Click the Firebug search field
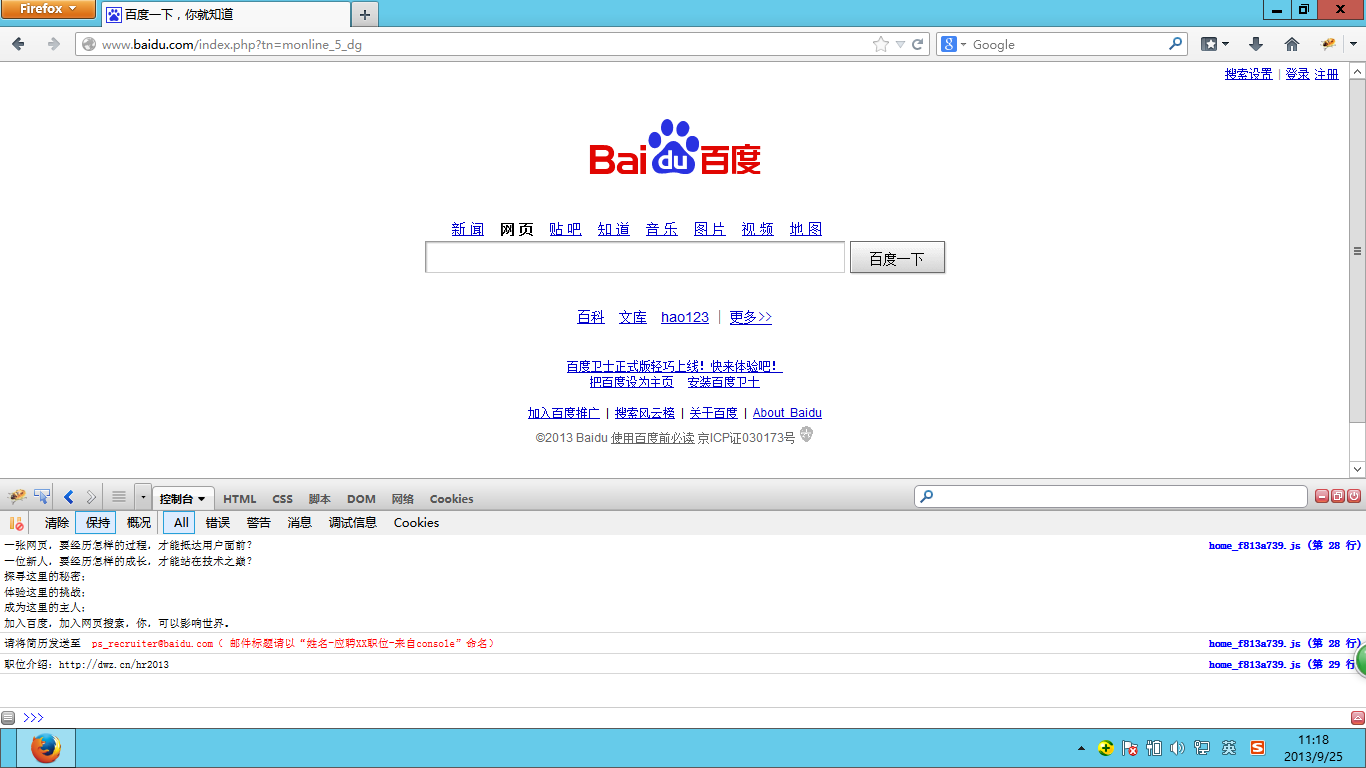1366x768 pixels. (1111, 496)
